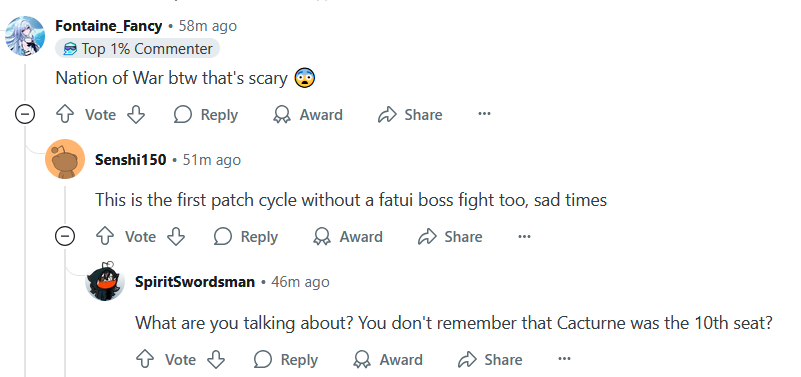Open Fontaine_Fancy's avatar profile picture
The image size is (801, 377).
(25, 36)
